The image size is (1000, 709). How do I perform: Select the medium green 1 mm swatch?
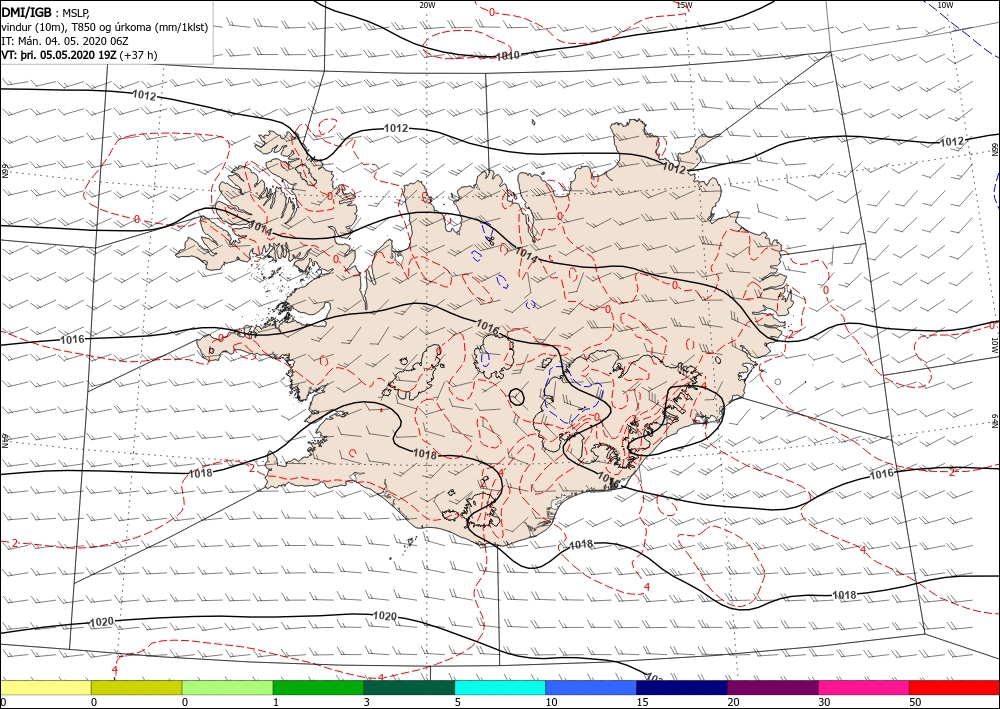coord(318,687)
